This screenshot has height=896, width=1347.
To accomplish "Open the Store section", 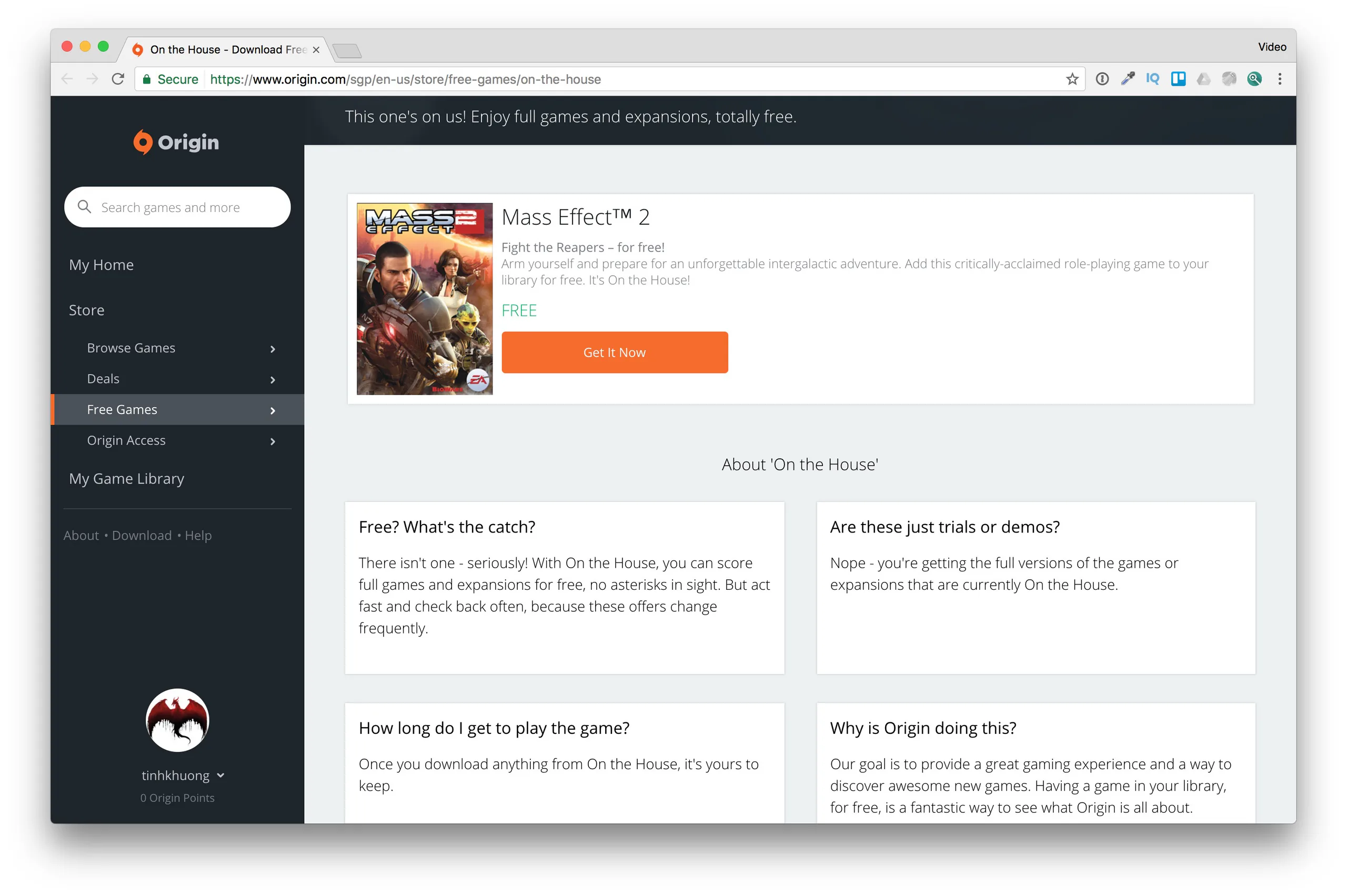I will click(x=86, y=310).
